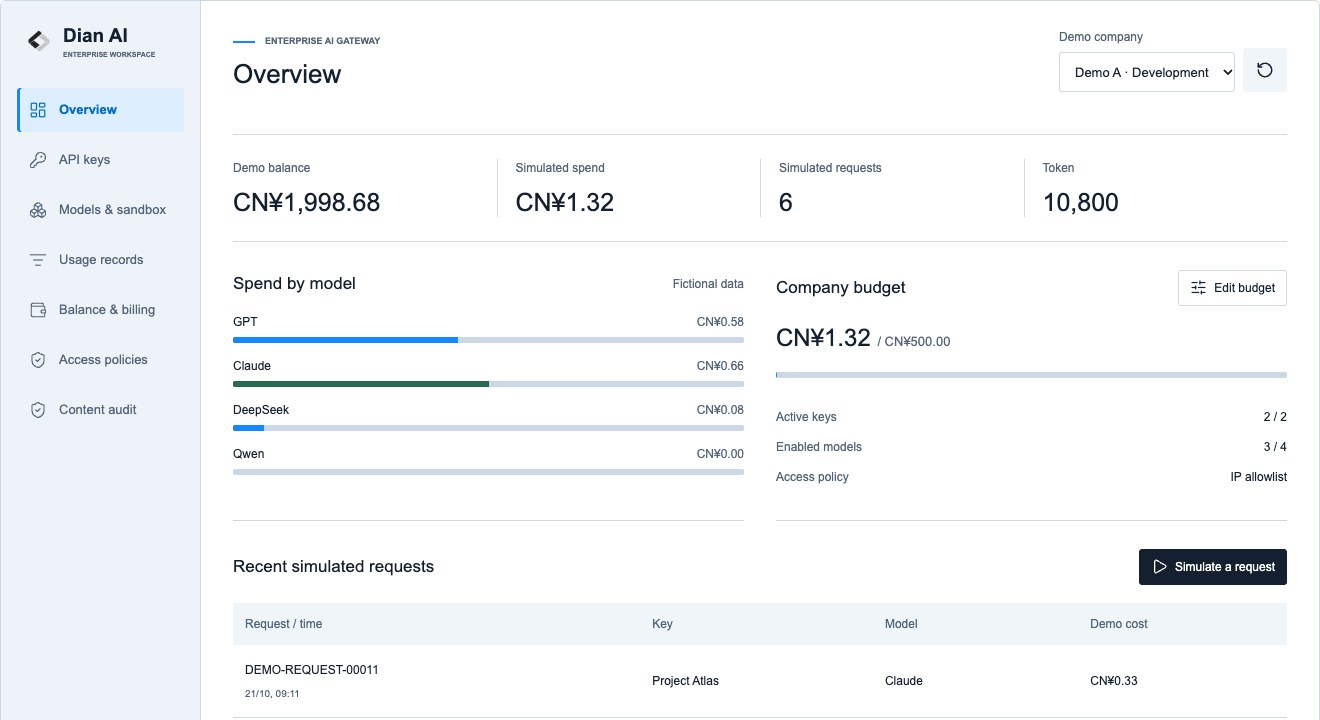The image size is (1320, 720).
Task: Click the CN¥0.33 demo cost cell
Action: point(1114,681)
